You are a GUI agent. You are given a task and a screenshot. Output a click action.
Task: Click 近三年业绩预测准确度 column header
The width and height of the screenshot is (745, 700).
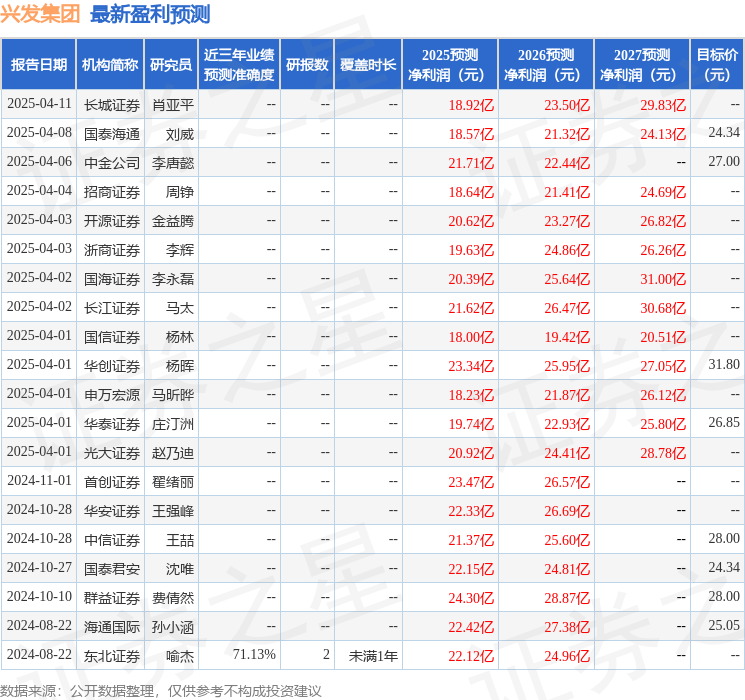click(x=238, y=65)
